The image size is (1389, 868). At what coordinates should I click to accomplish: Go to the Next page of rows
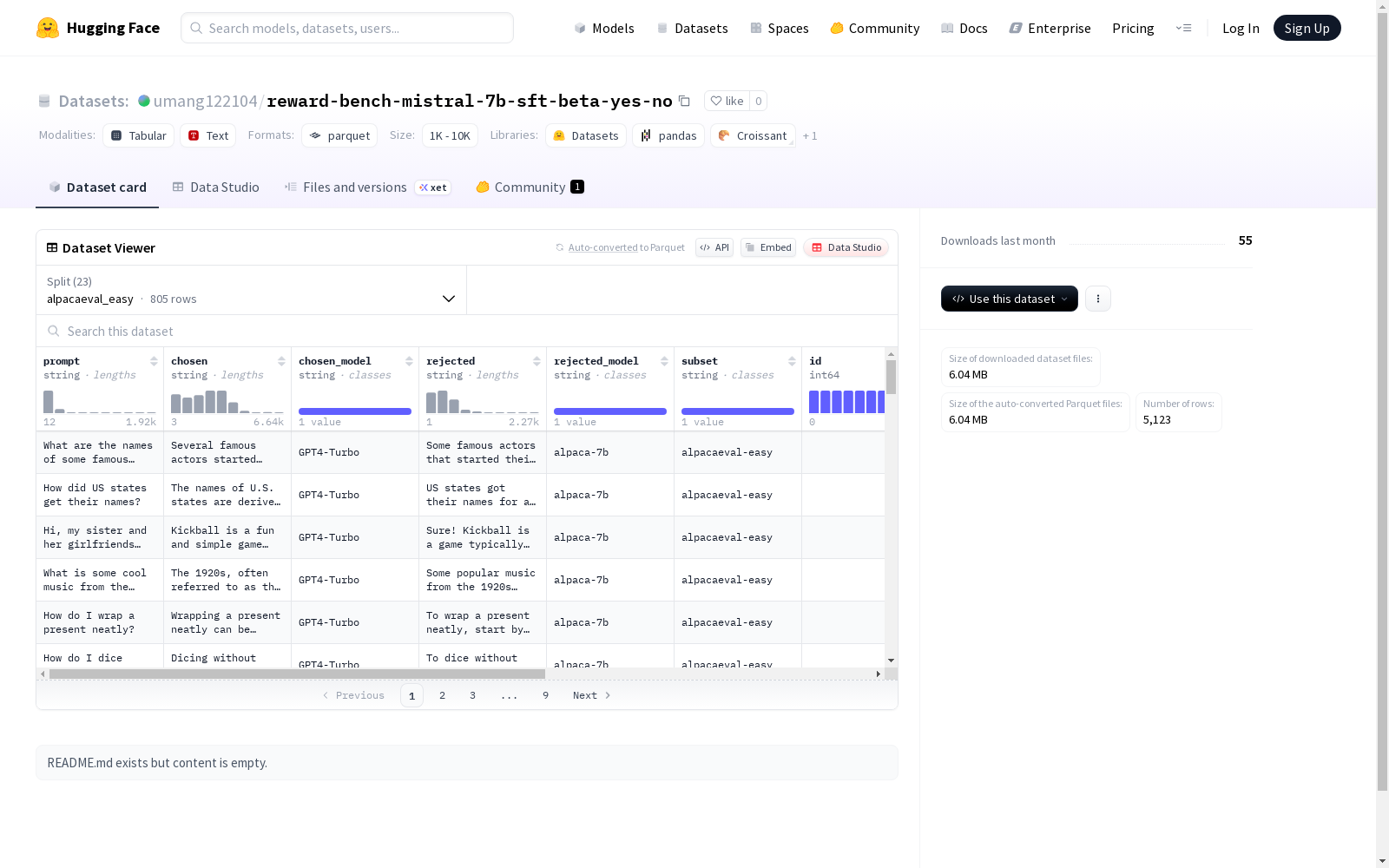(591, 695)
